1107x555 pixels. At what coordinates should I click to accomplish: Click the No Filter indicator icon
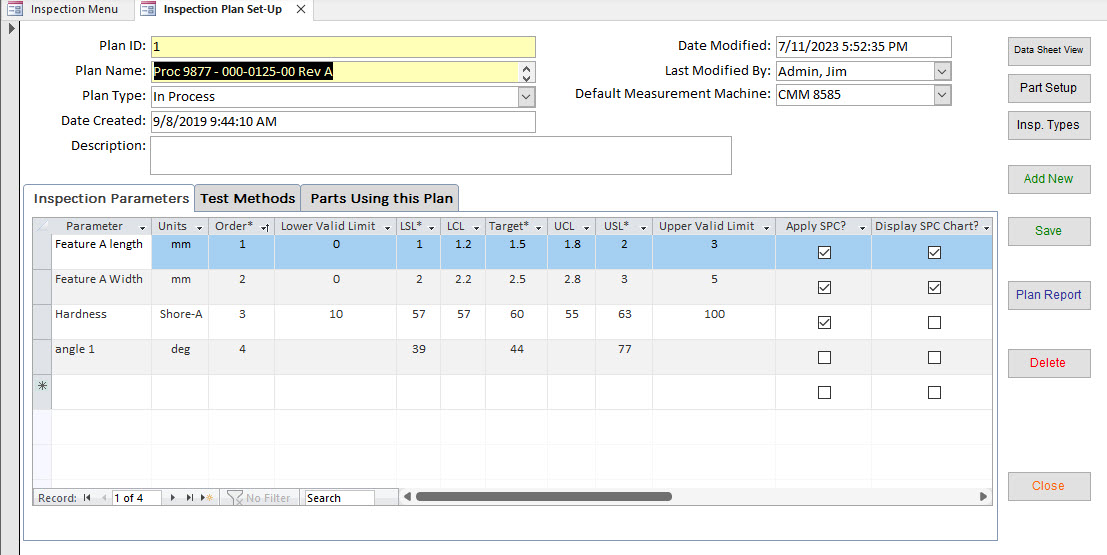pos(235,498)
